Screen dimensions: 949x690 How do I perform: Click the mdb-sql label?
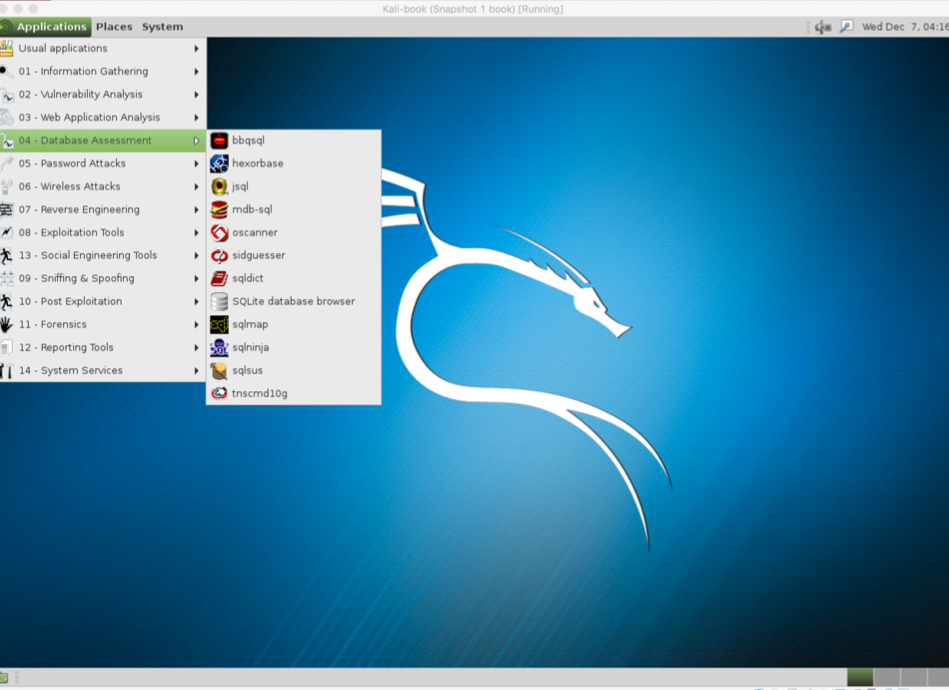[252, 209]
